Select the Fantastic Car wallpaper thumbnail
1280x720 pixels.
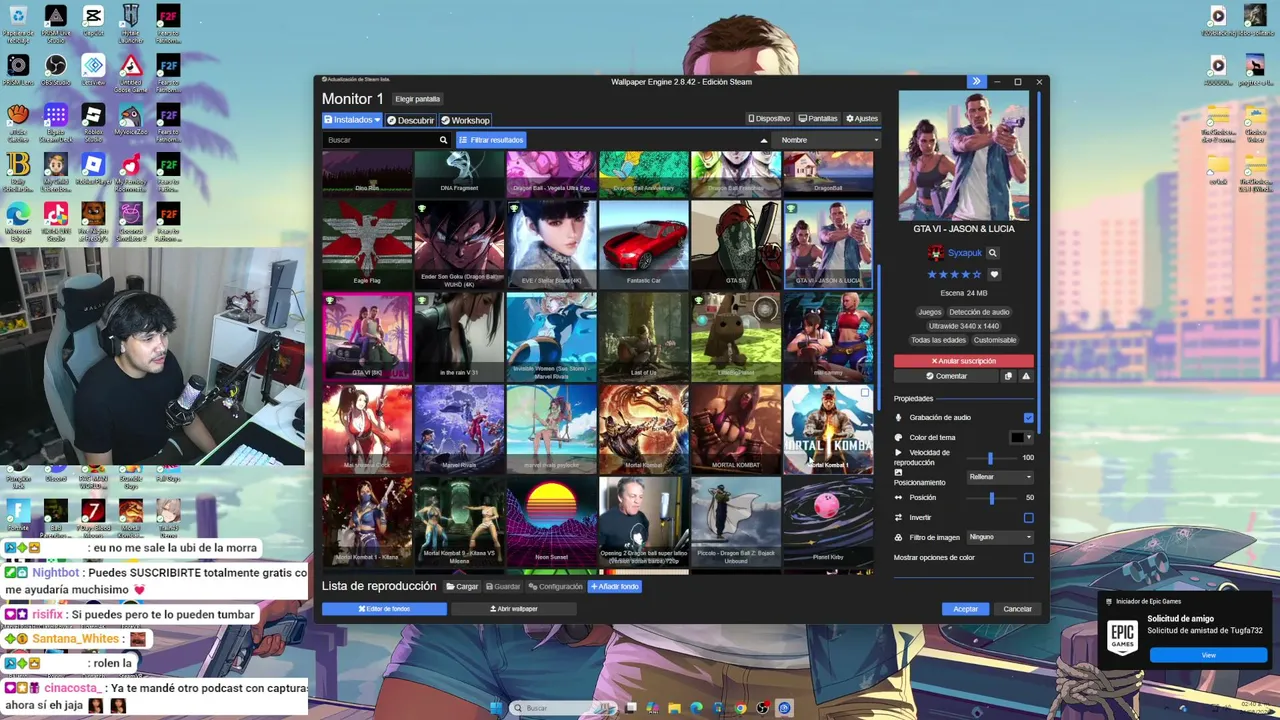(644, 245)
